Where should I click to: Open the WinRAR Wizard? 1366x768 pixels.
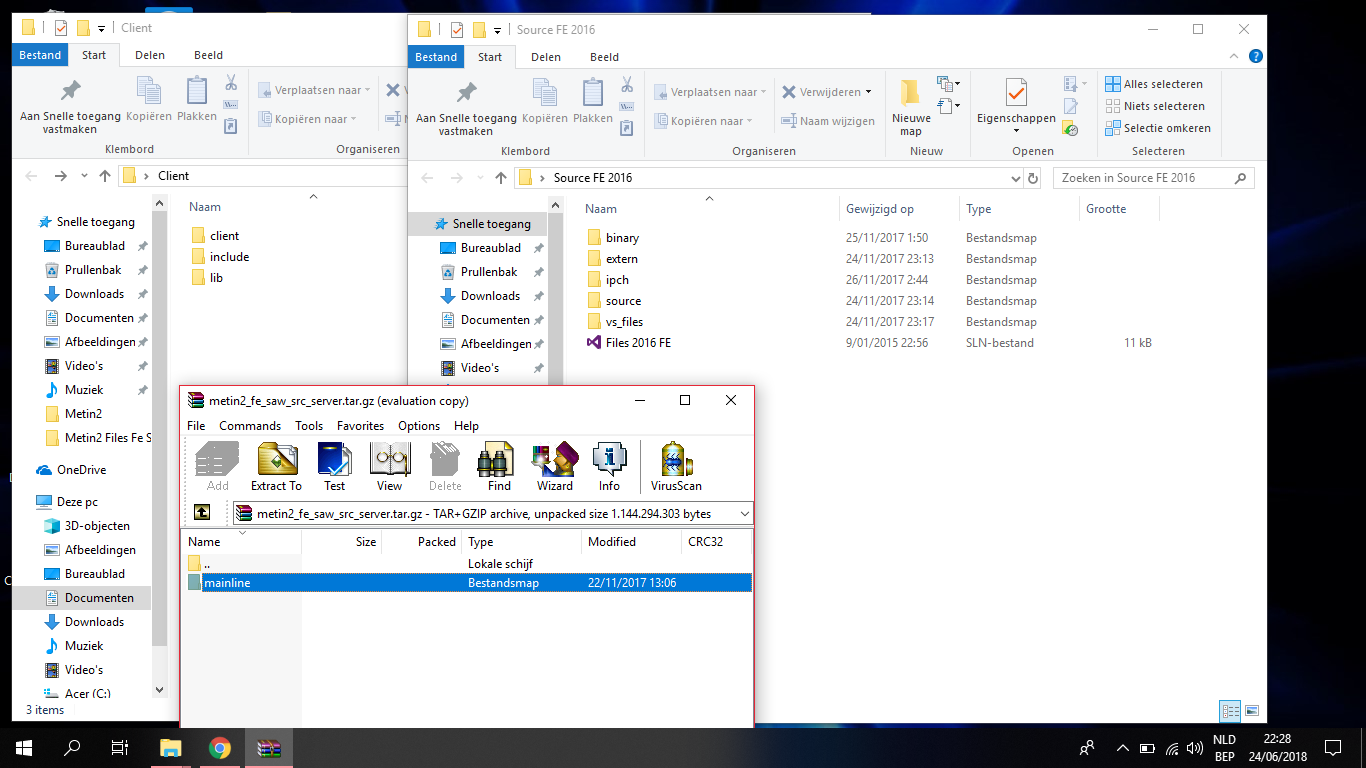click(x=555, y=468)
